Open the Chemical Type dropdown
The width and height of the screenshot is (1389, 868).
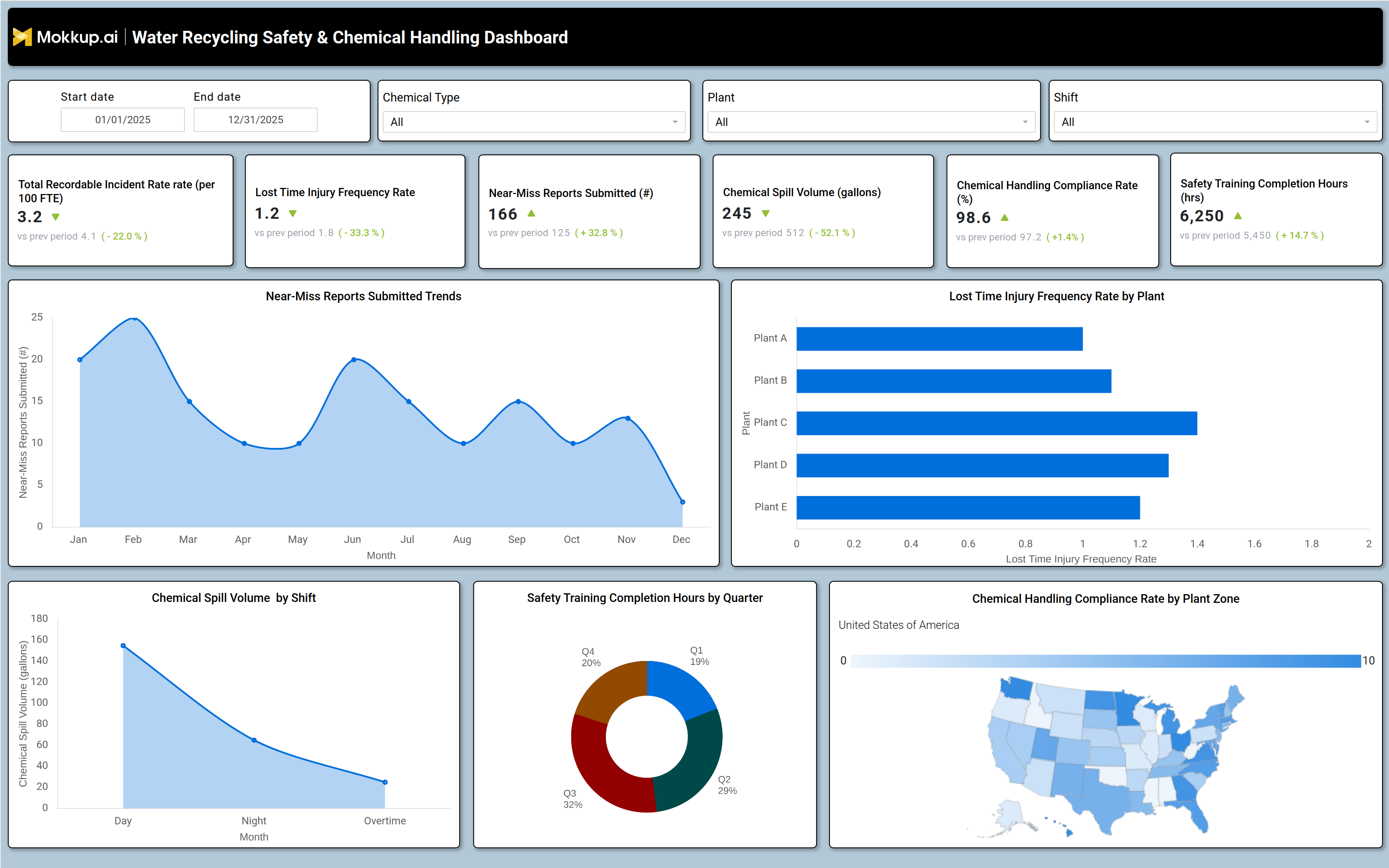coord(534,122)
